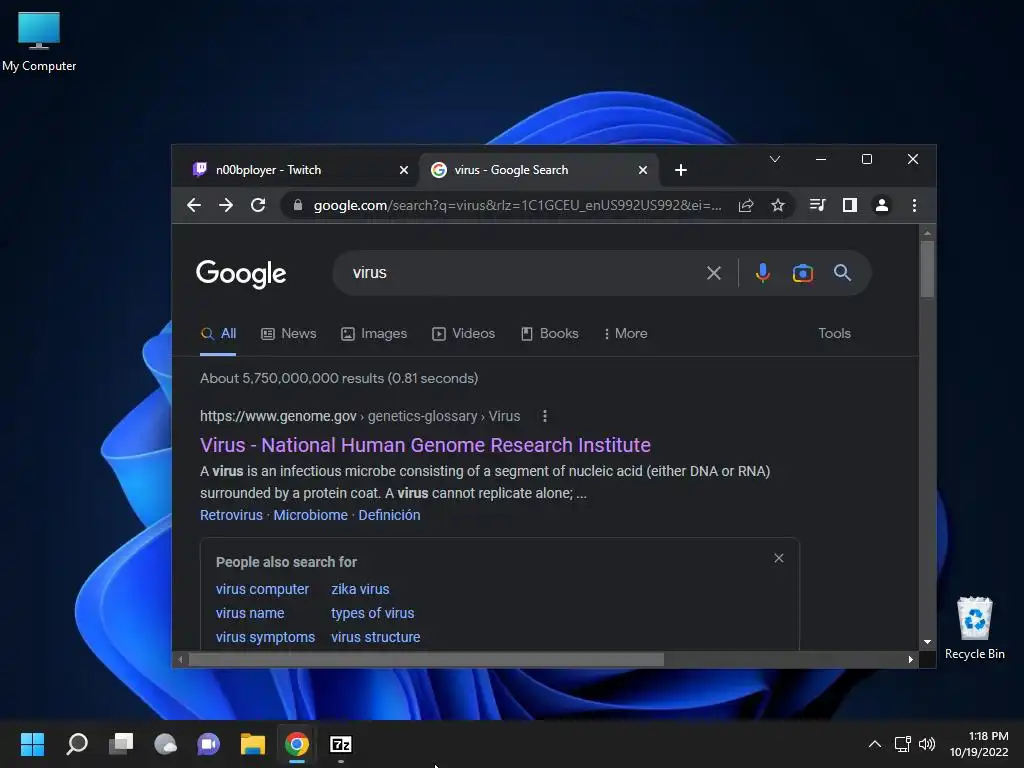Go back with the browser back arrow
The width and height of the screenshot is (1024, 768).
[x=193, y=205]
